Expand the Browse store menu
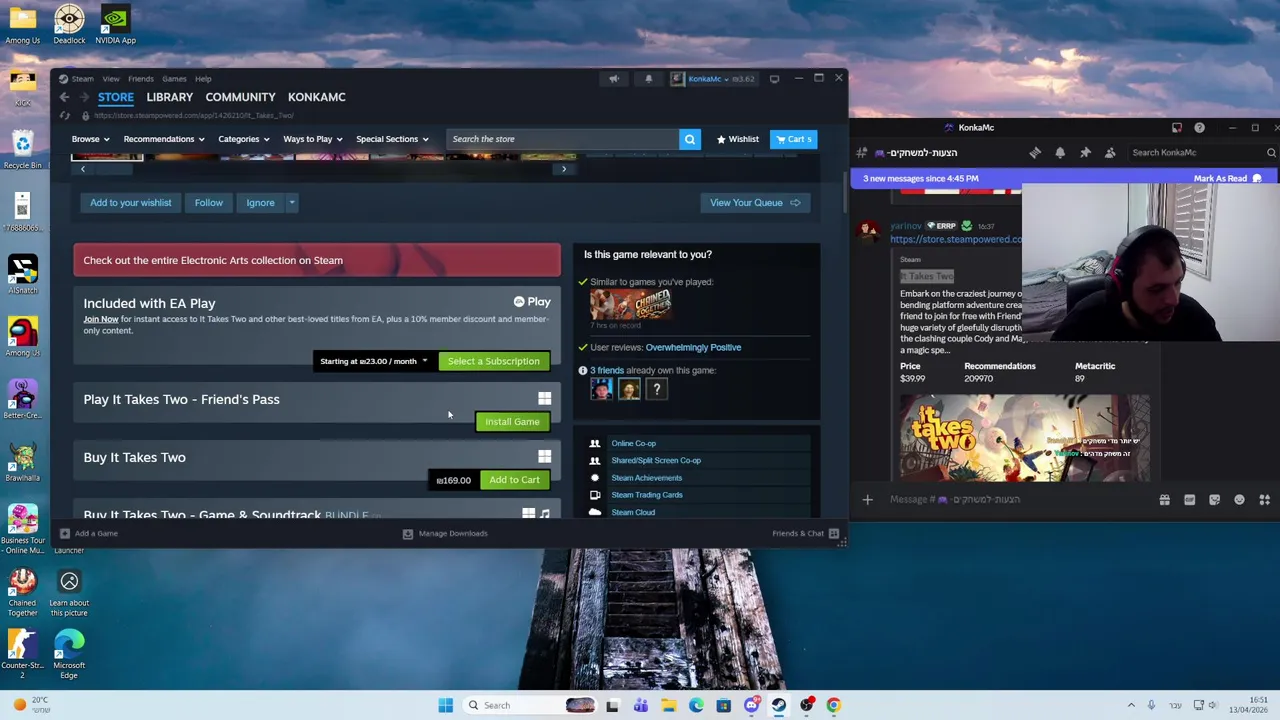The image size is (1280, 720). 90,139
